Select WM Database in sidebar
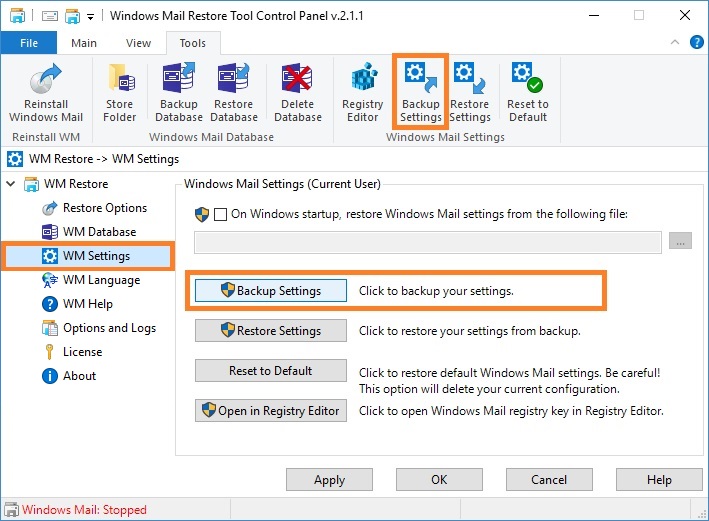 (89, 232)
